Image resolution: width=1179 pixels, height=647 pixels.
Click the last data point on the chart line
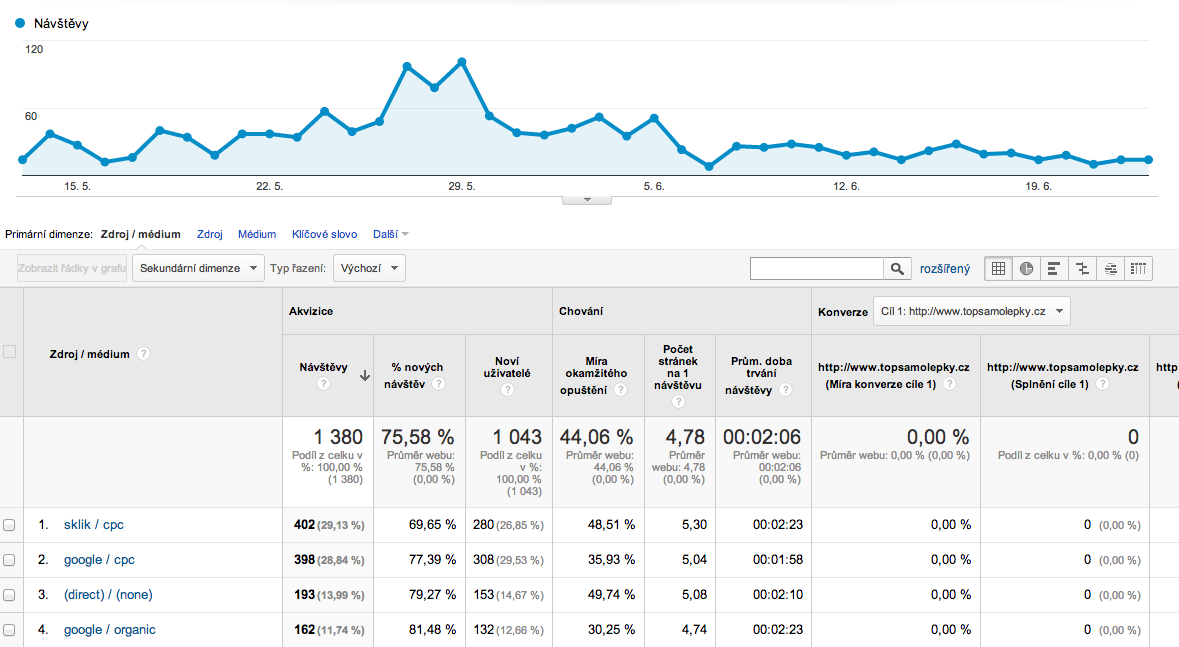pyautogui.click(x=1149, y=159)
